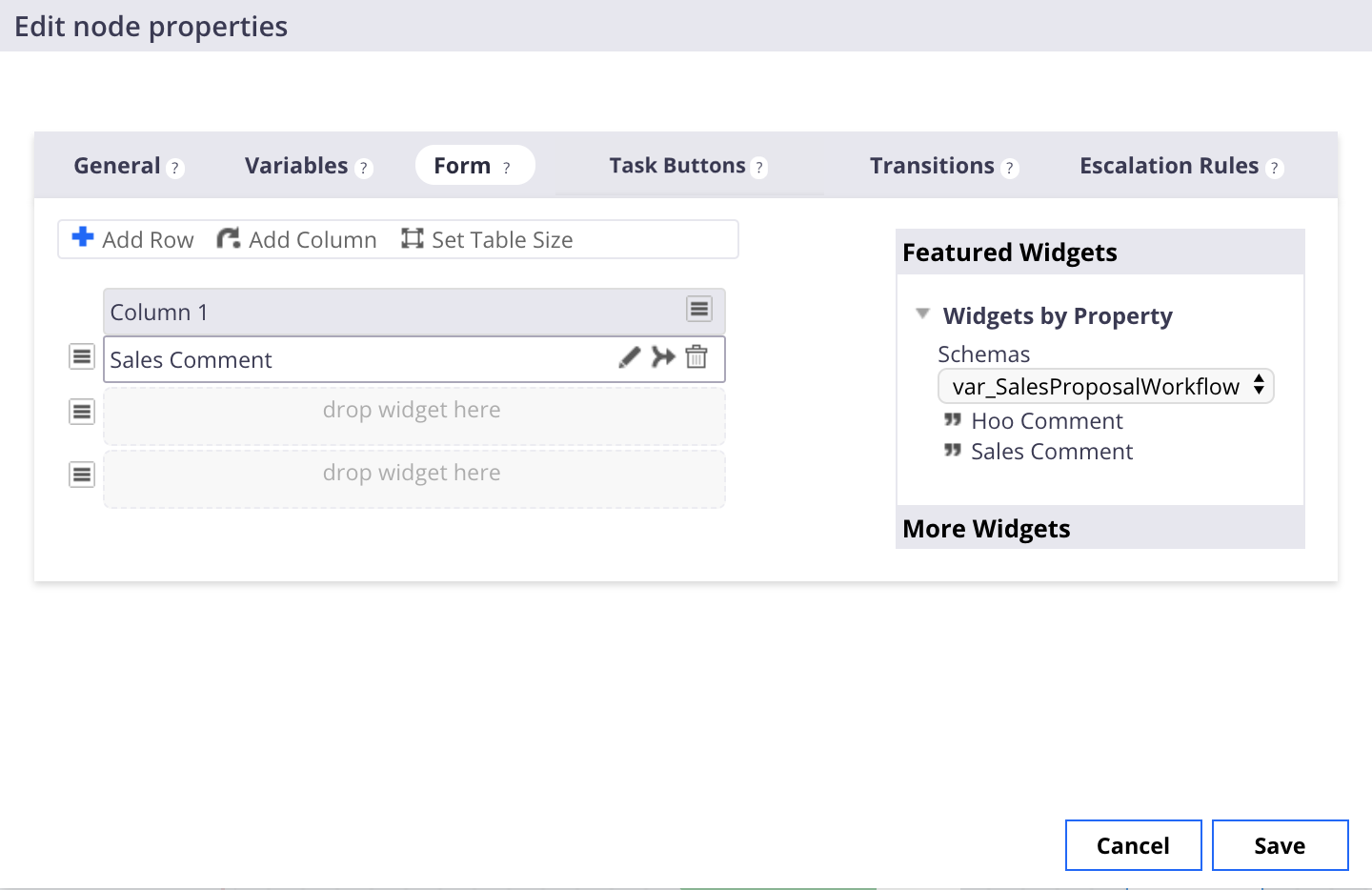Collapse the Widgets by Property section
The width and height of the screenshot is (1372, 890).
(922, 314)
